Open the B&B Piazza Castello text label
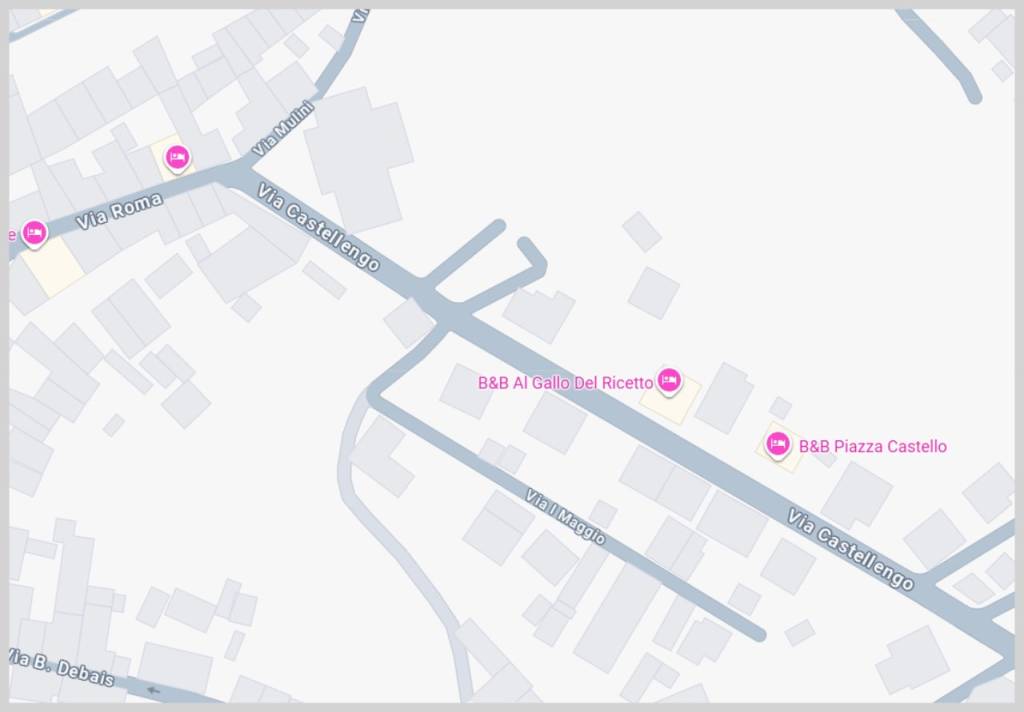The height and width of the screenshot is (712, 1024). tap(872, 446)
